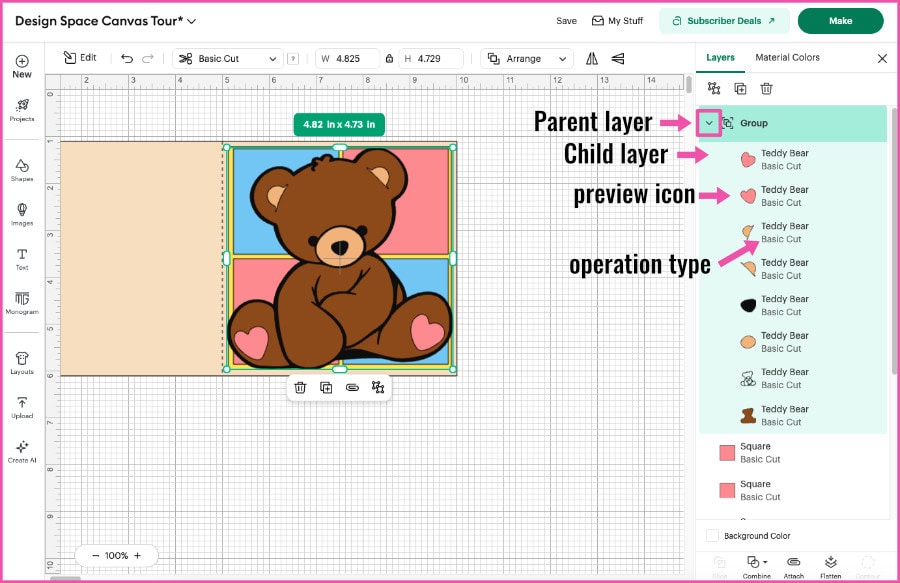Screen dimensions: 900x583
Task: Click the width field showing 4.825
Action: click(x=348, y=59)
